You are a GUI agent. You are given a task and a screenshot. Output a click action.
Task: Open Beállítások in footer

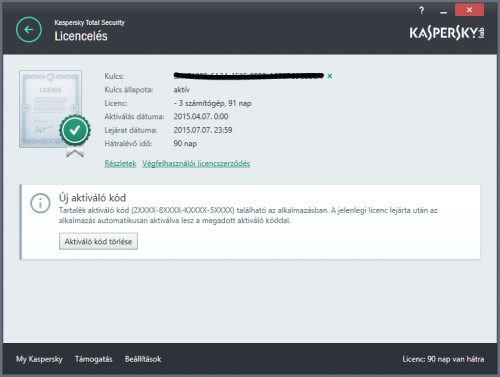143,359
